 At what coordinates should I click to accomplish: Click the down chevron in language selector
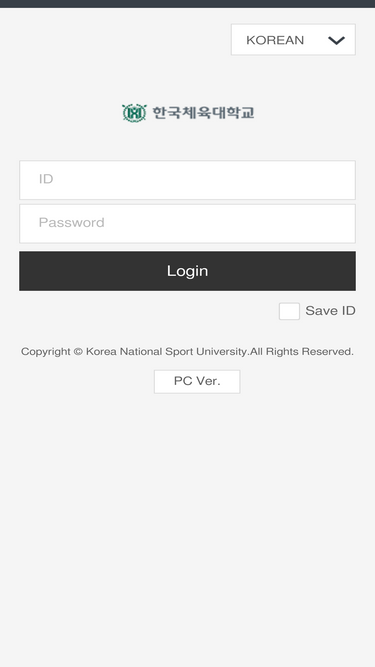[x=336, y=40]
